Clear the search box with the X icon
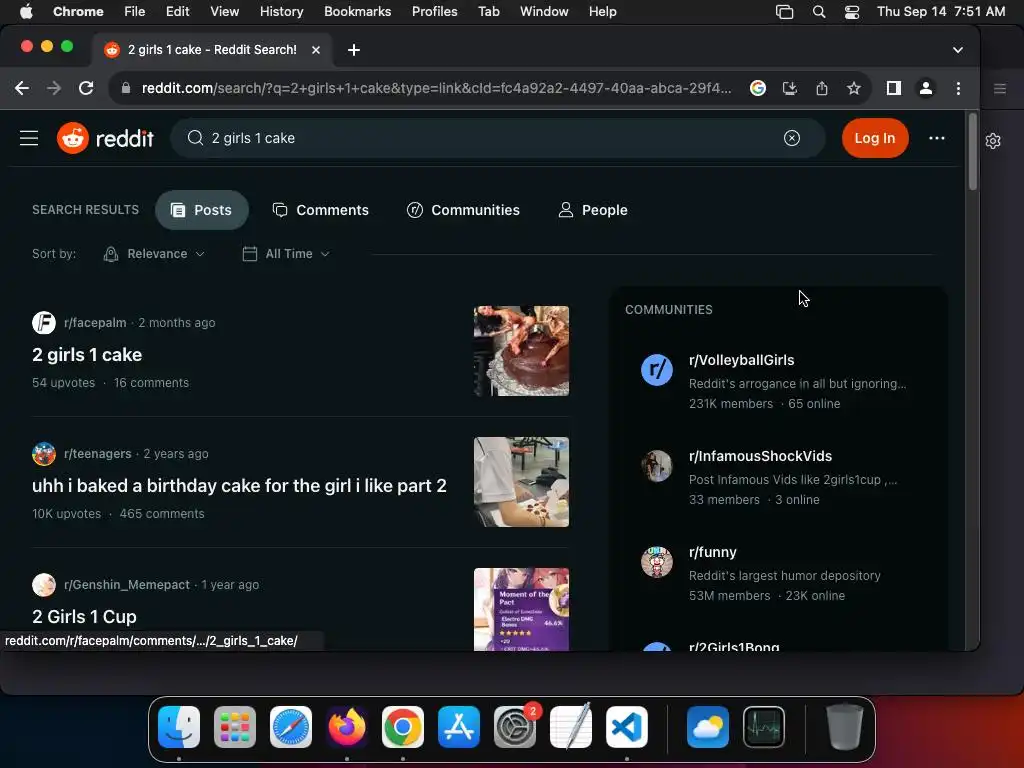1024x768 pixels. pos(792,138)
